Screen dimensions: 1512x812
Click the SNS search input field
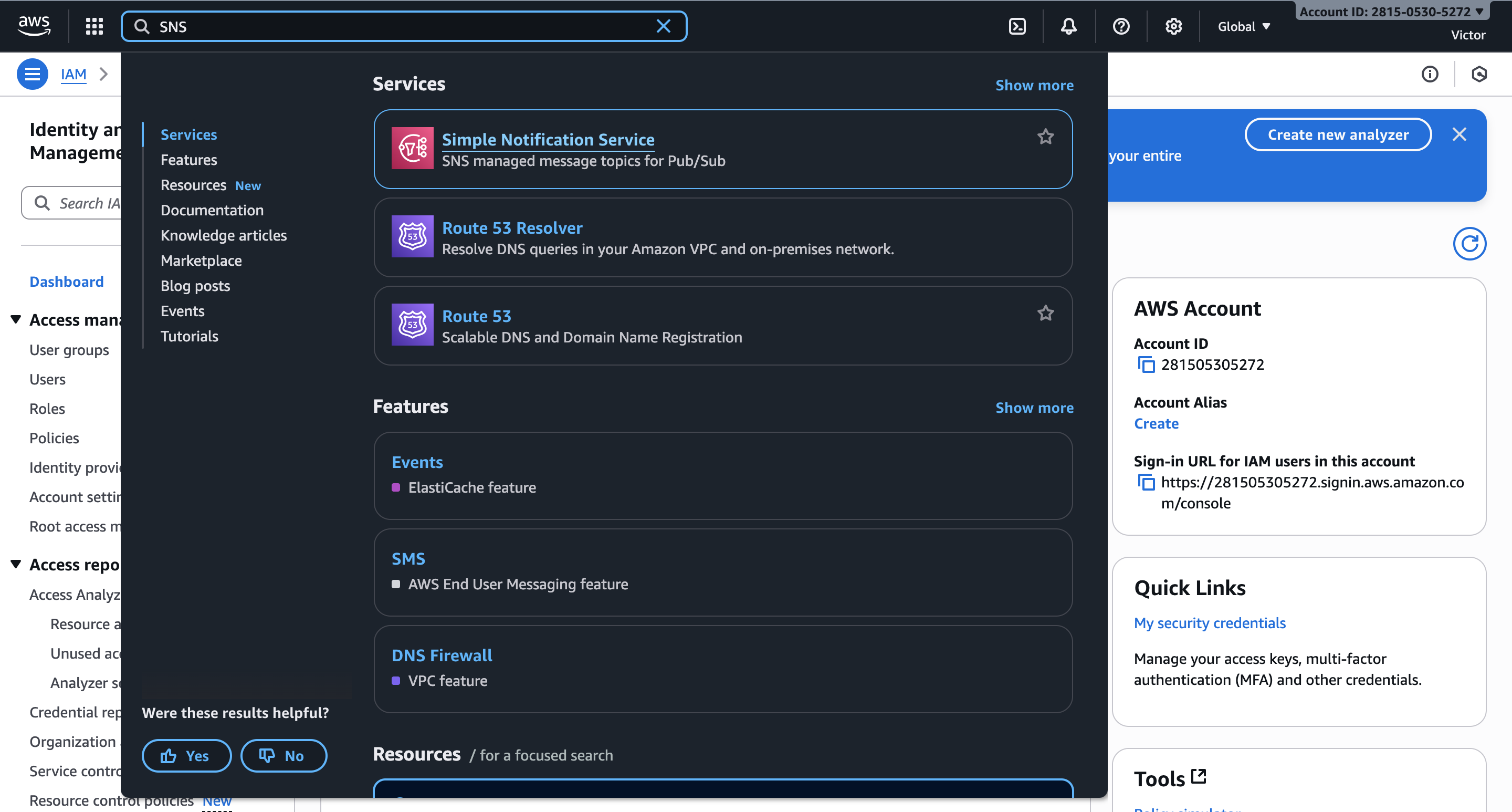tap(399, 26)
